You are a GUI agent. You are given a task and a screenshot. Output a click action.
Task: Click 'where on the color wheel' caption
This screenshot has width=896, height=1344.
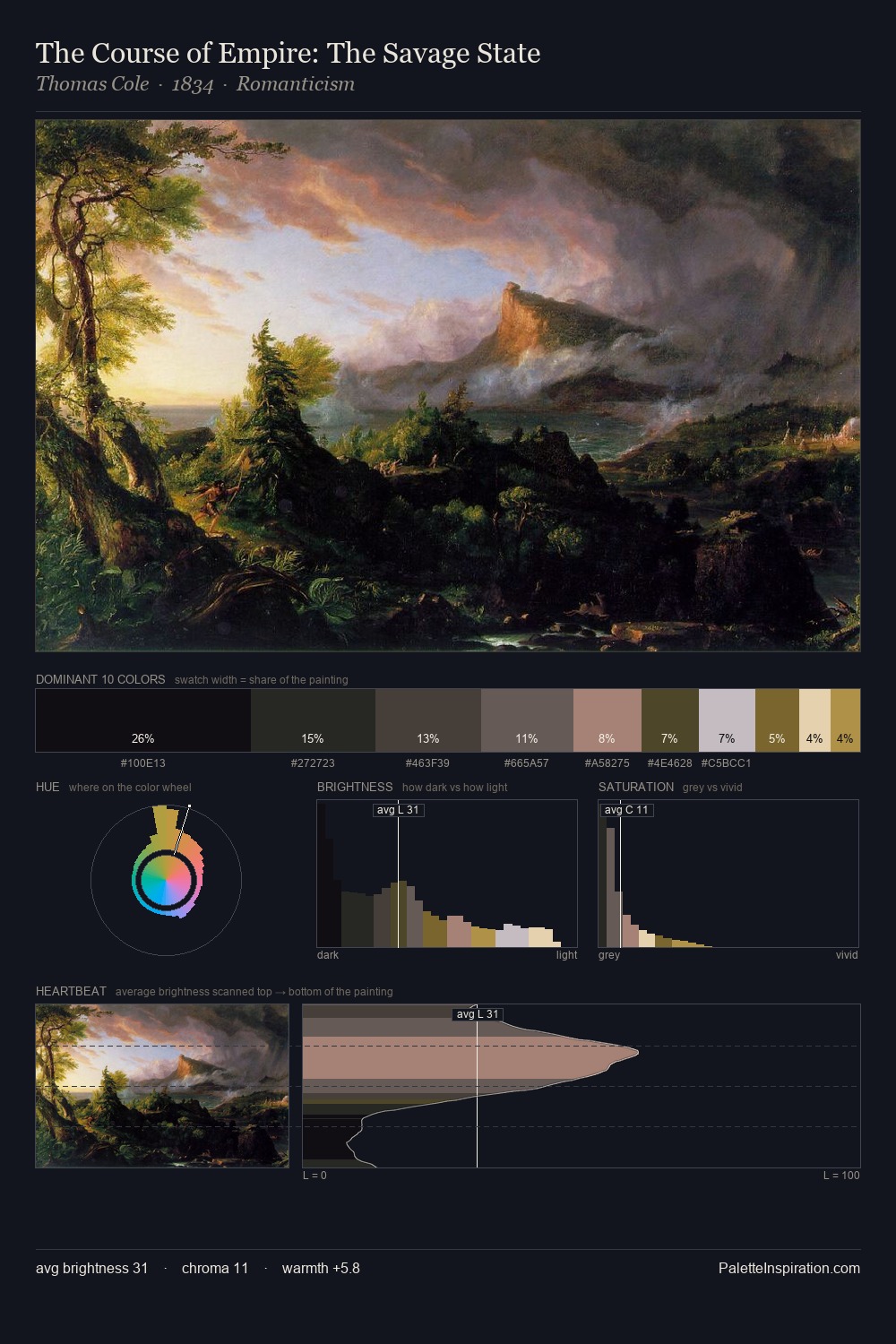(x=130, y=788)
